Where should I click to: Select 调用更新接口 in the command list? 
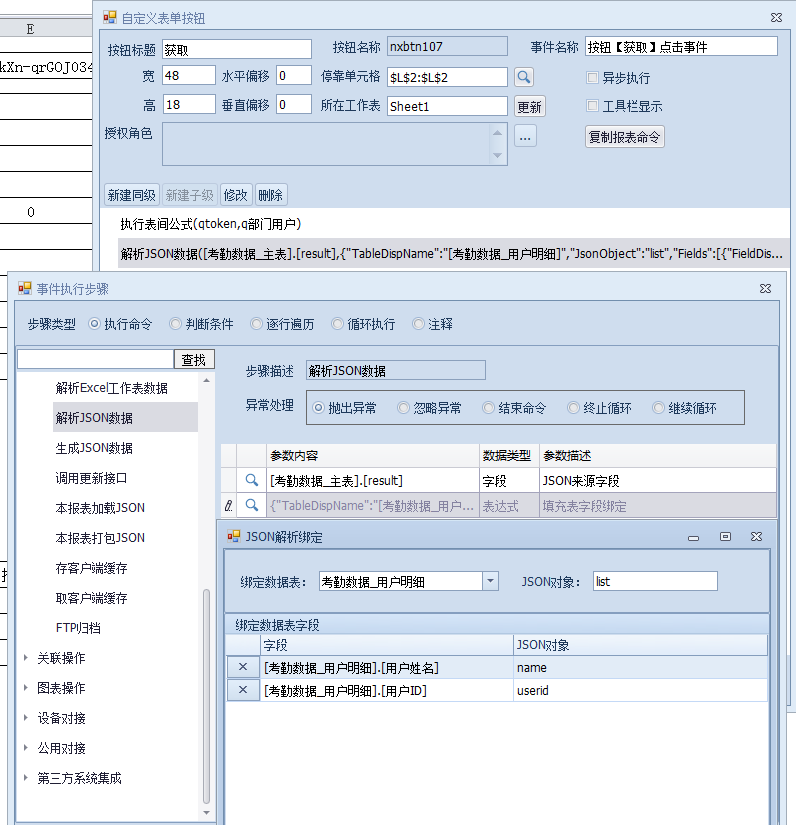coord(91,478)
